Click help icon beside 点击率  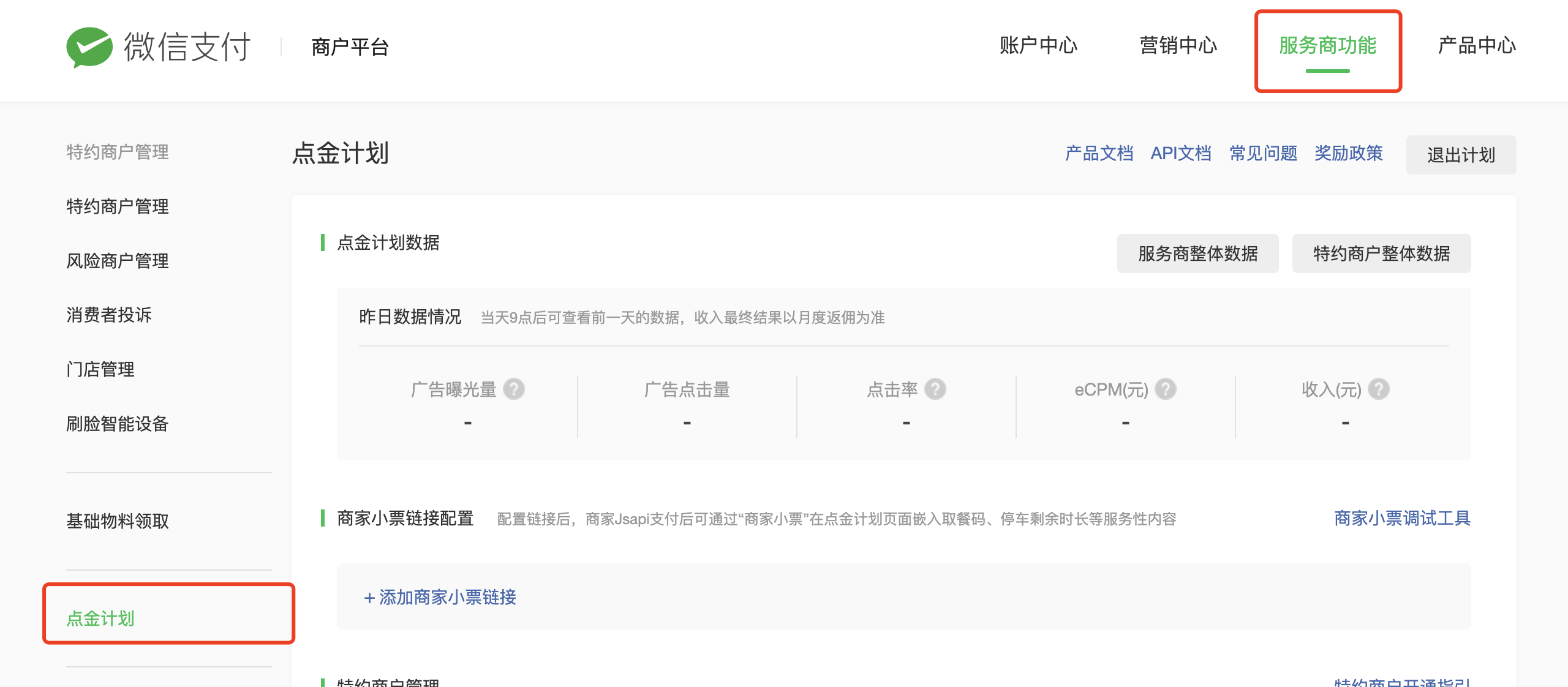(935, 389)
